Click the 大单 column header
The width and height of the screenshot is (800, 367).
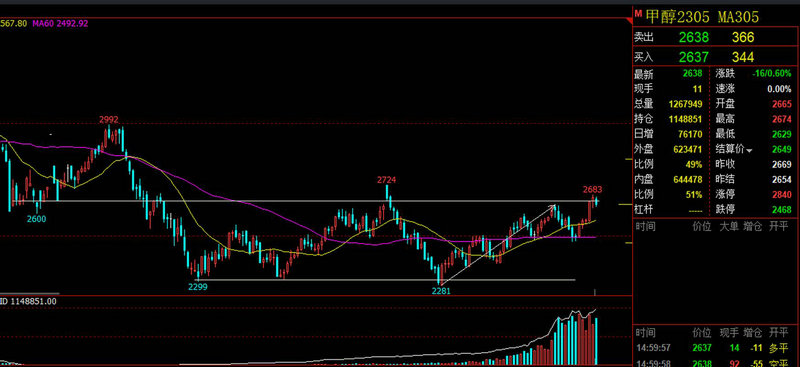click(729, 226)
